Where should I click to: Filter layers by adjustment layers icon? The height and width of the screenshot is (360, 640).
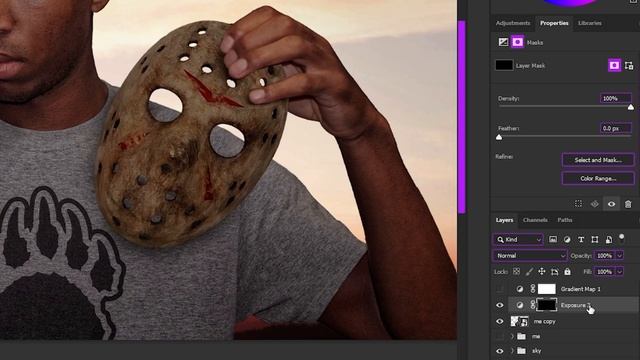[567, 240]
